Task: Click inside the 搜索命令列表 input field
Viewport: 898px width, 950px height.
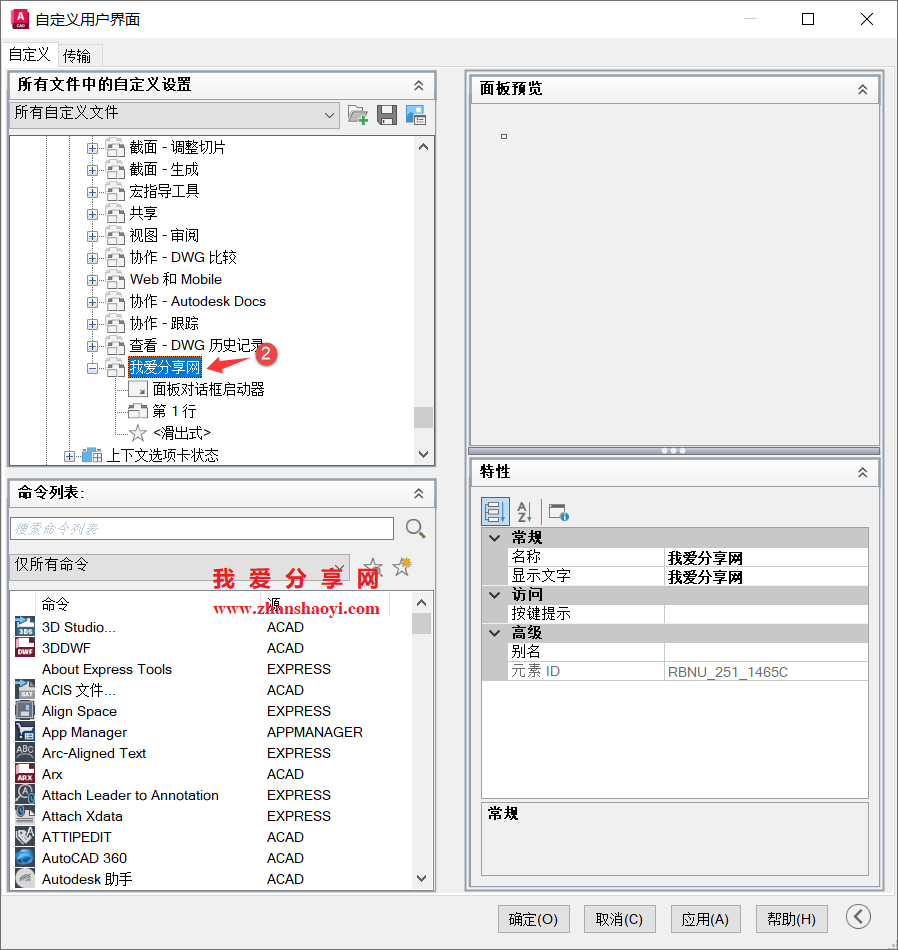Action: (200, 528)
